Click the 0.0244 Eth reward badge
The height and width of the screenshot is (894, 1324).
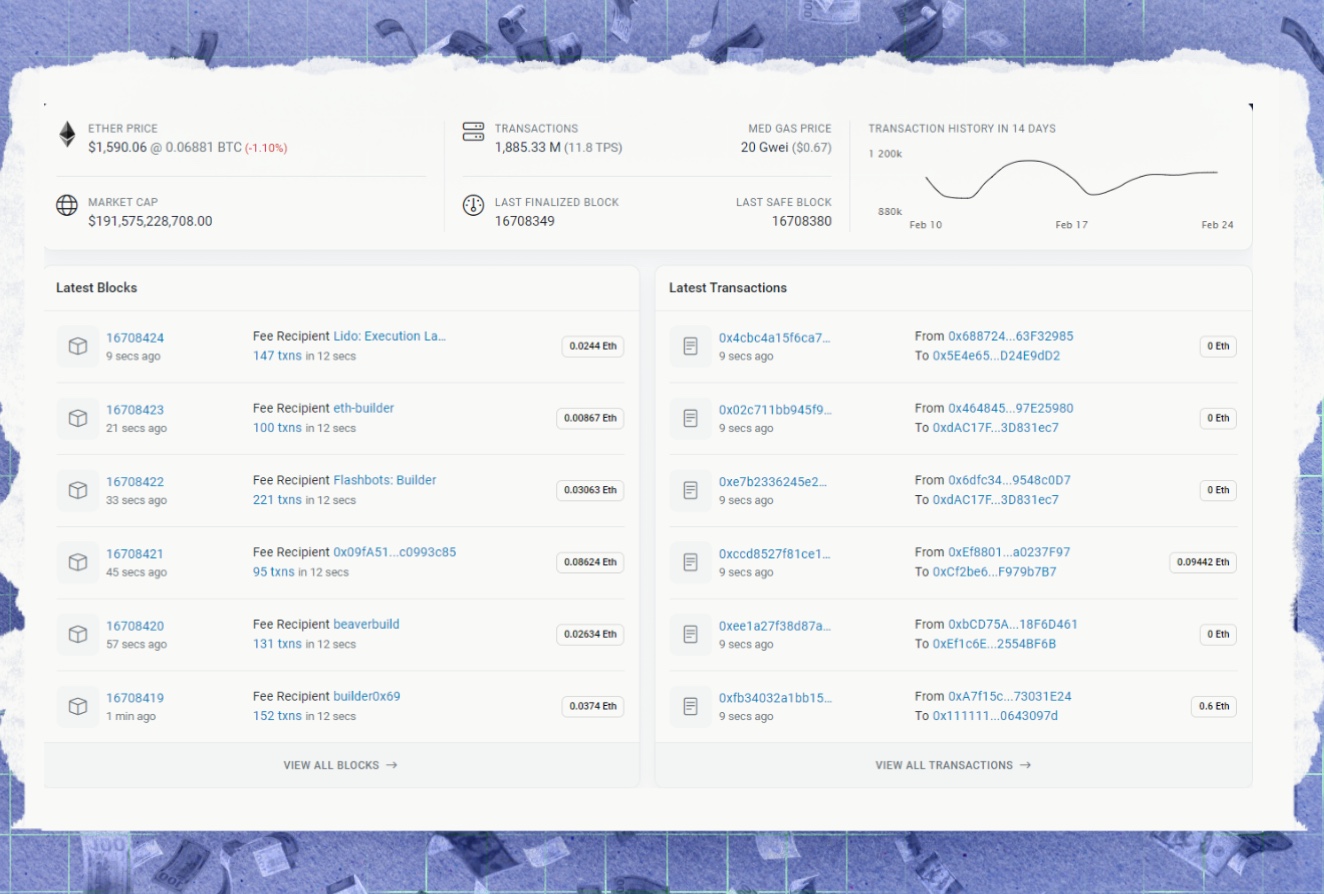[x=593, y=346]
